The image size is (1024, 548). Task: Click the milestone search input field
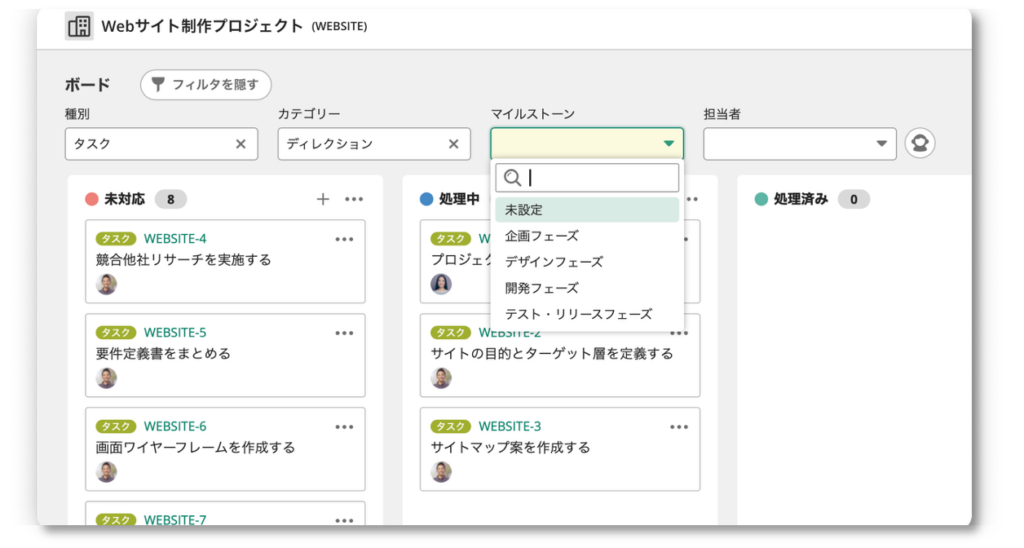point(587,178)
